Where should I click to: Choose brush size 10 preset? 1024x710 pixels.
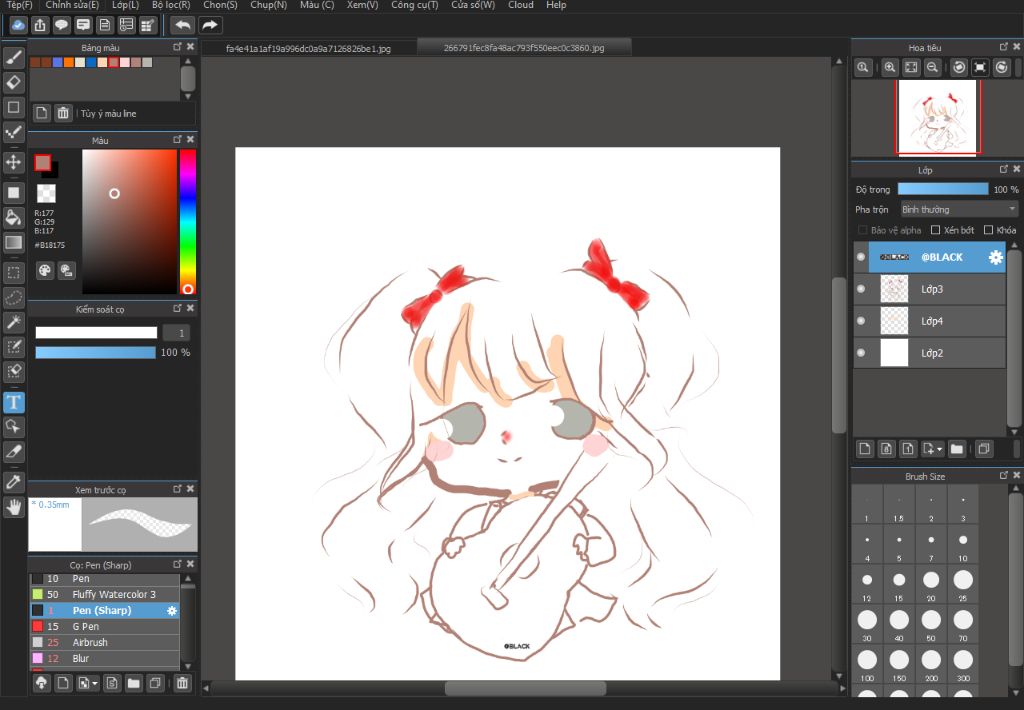[963, 545]
